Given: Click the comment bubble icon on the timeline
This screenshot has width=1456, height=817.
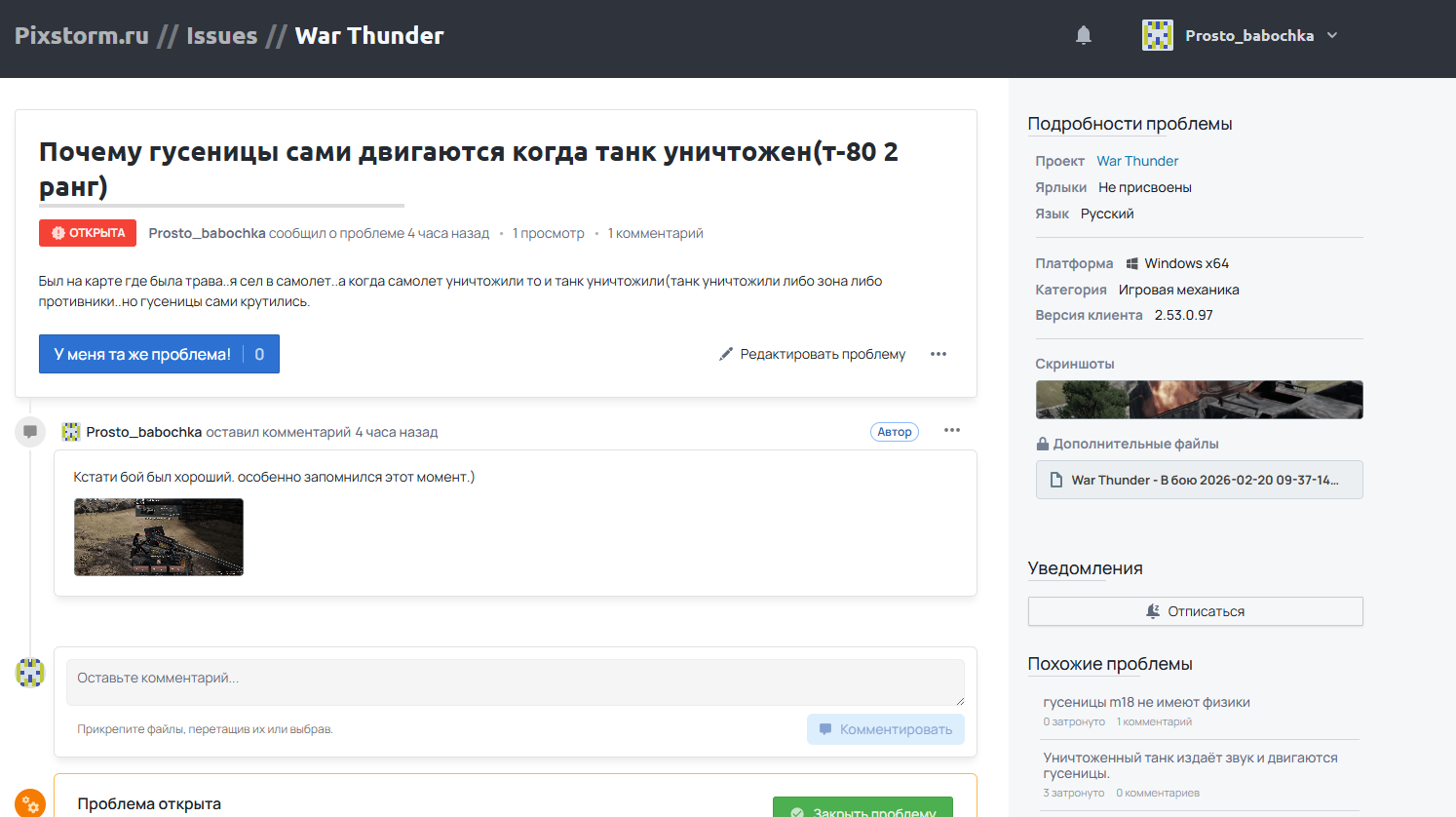Looking at the screenshot, I should coord(30,431).
